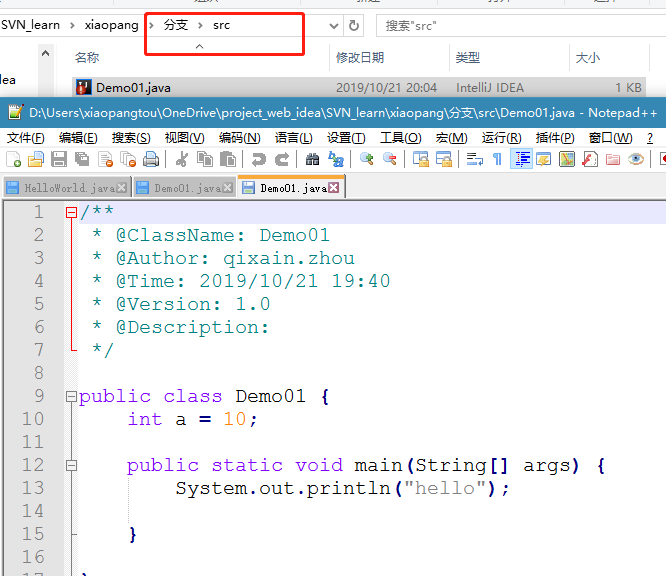Open the 语言(L) menu

pyautogui.click(x=293, y=138)
